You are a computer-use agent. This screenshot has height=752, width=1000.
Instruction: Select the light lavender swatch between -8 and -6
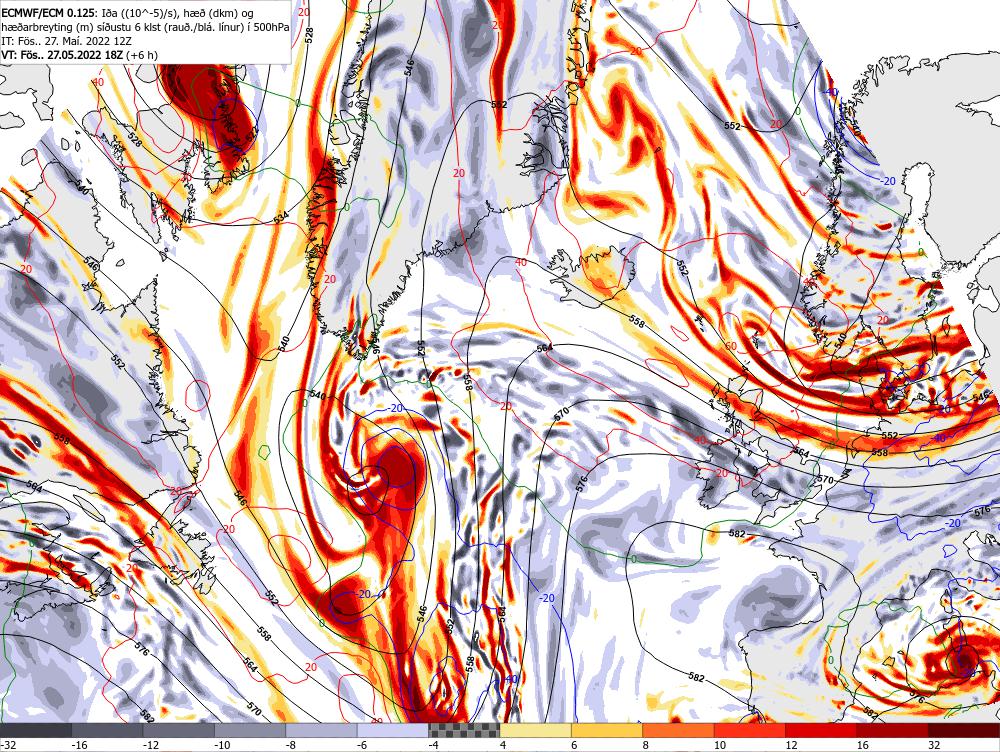click(321, 730)
